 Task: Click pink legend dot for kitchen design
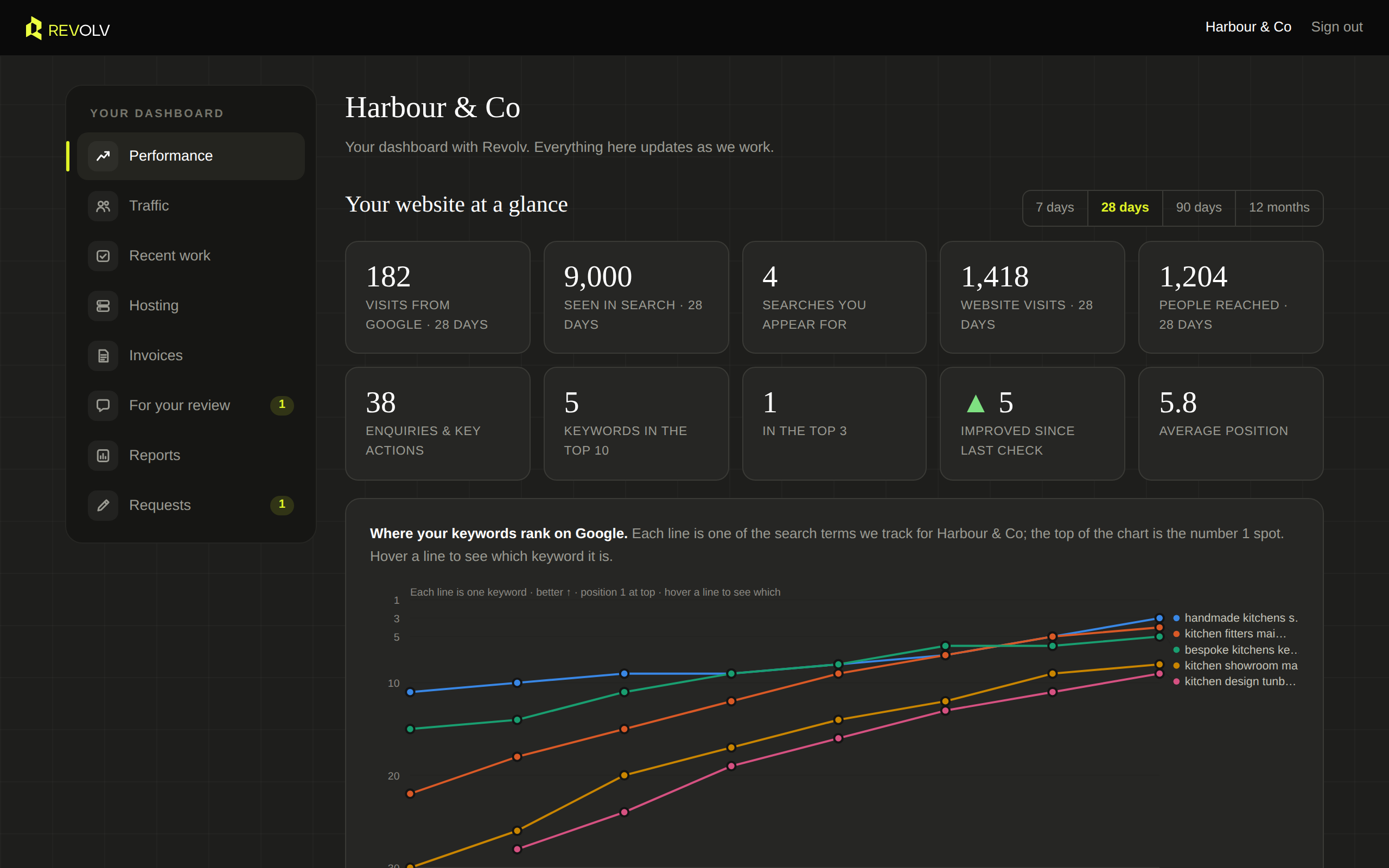pos(1176,681)
